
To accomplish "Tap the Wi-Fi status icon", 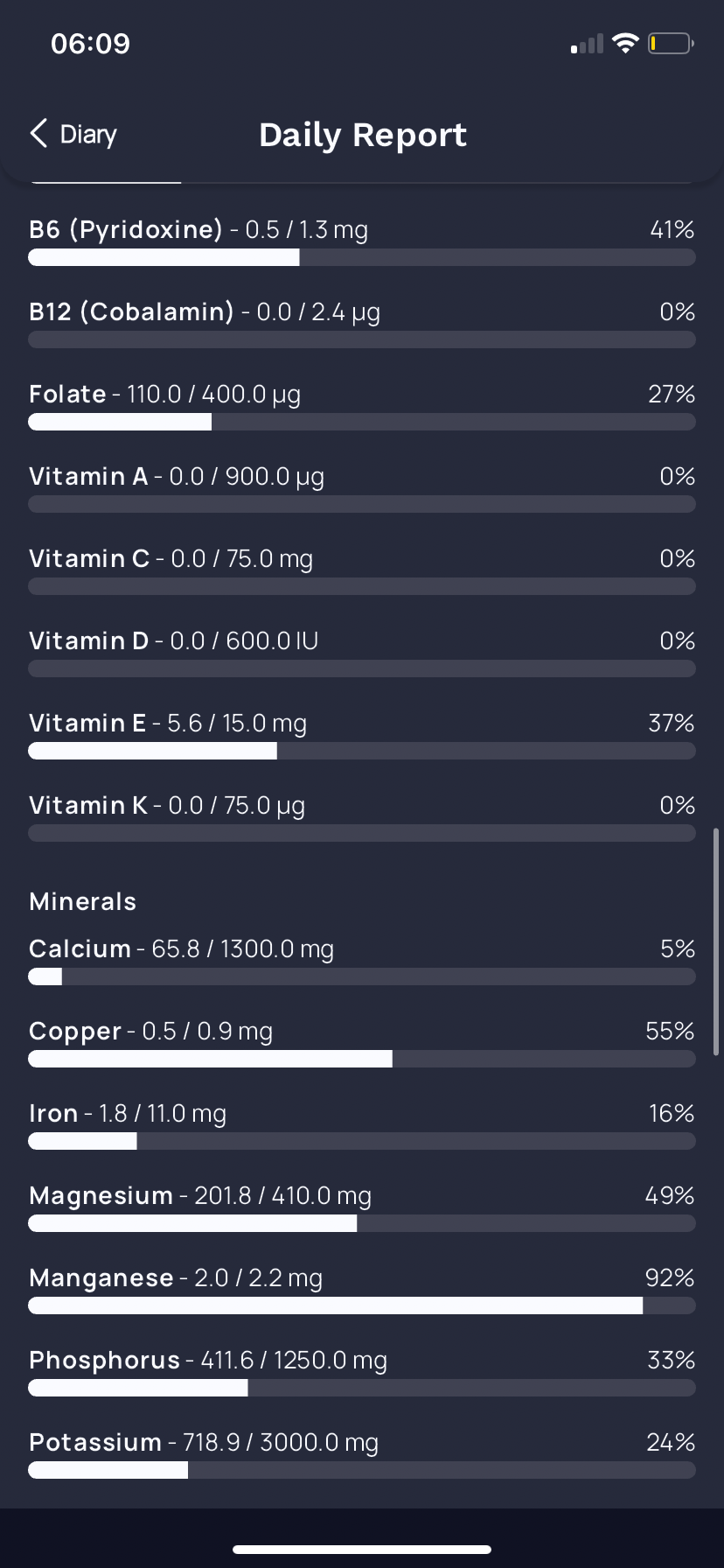I will pos(625,43).
